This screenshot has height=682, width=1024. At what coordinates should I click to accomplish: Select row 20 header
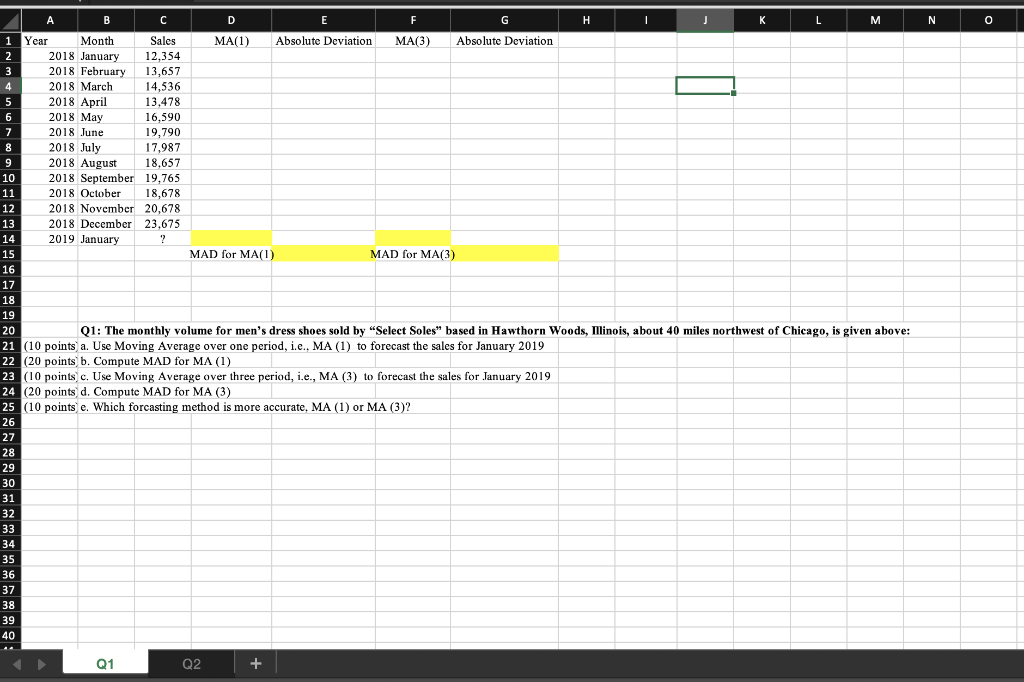pos(8,331)
